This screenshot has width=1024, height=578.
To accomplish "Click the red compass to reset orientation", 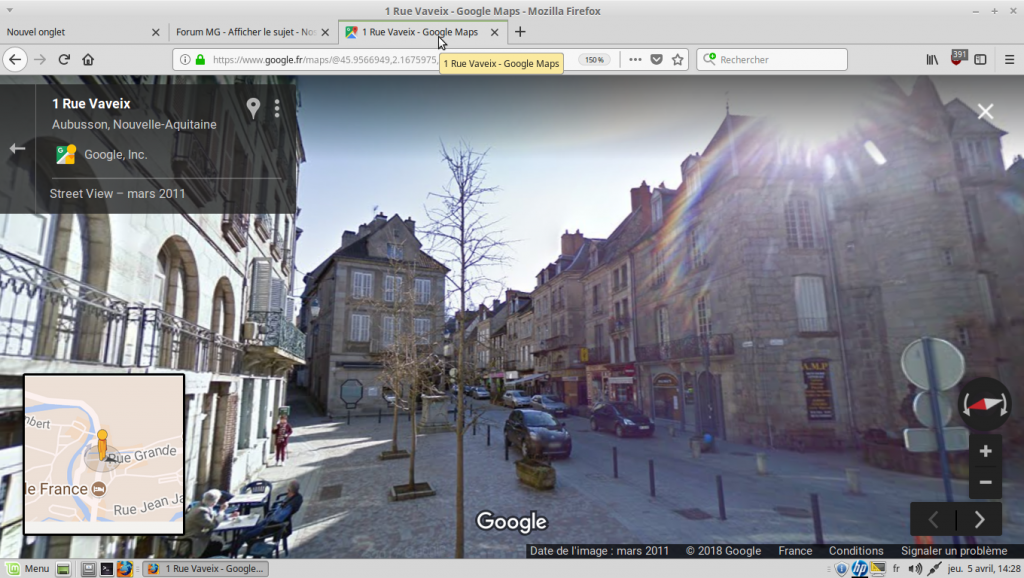I will coord(984,404).
